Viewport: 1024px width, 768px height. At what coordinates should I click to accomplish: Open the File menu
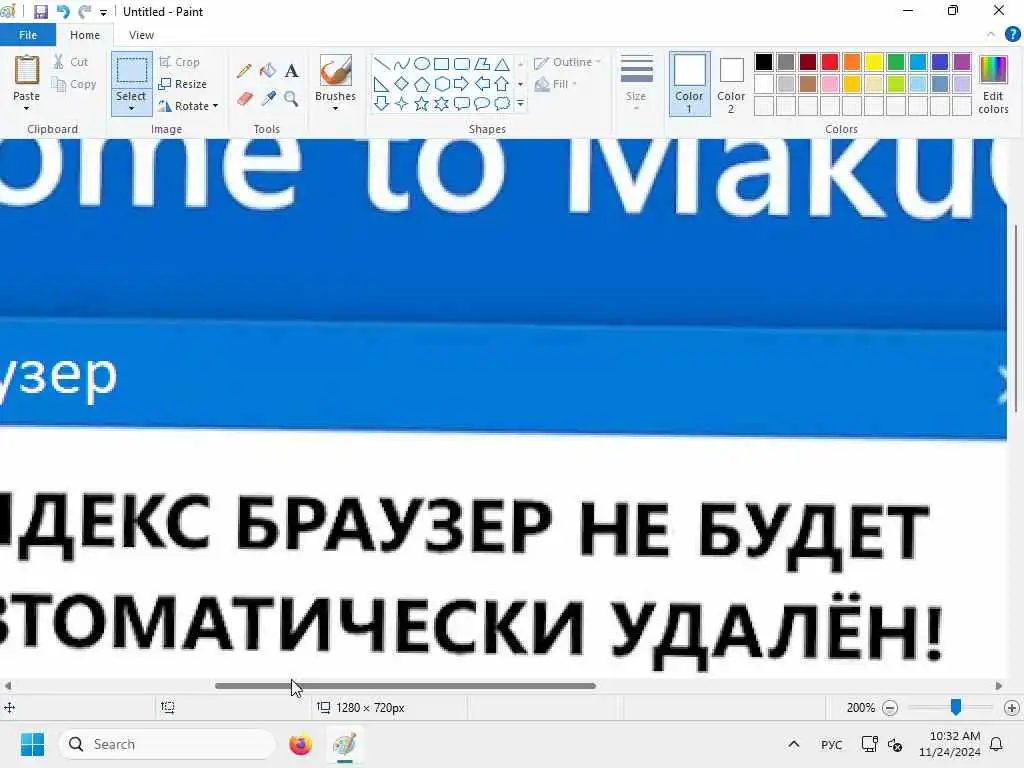[27, 35]
